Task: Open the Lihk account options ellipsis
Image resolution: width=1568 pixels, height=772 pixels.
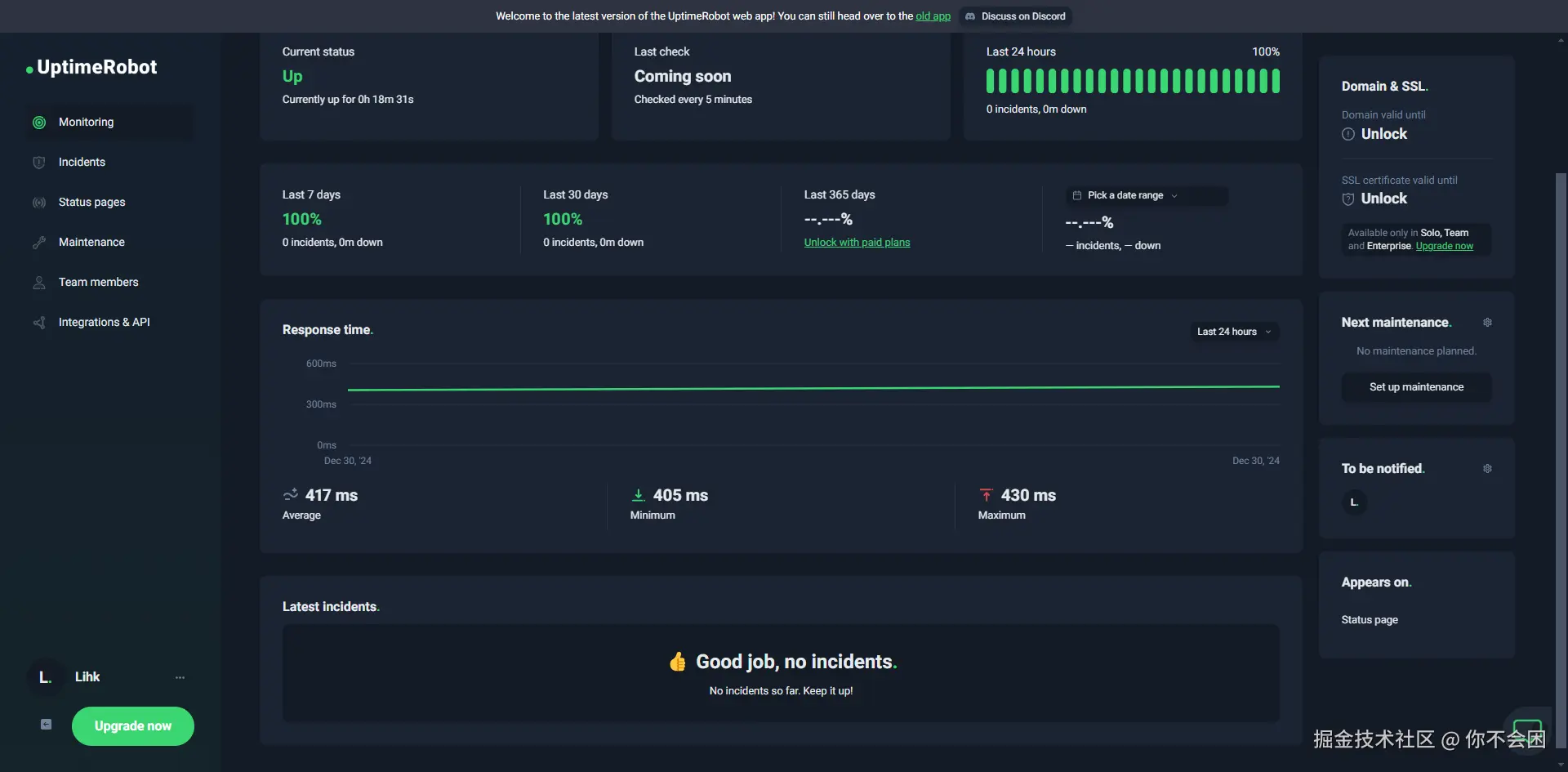Action: (180, 677)
